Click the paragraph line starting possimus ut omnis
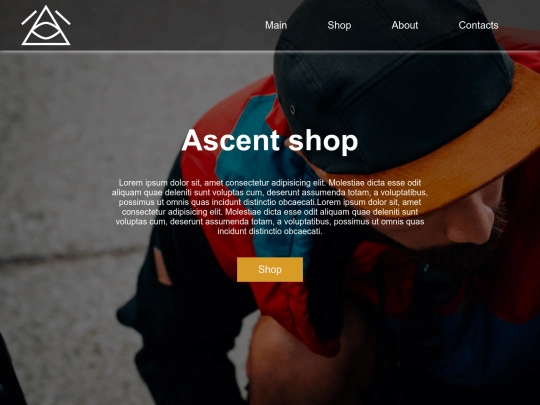The image size is (540, 405). pyautogui.click(x=270, y=202)
